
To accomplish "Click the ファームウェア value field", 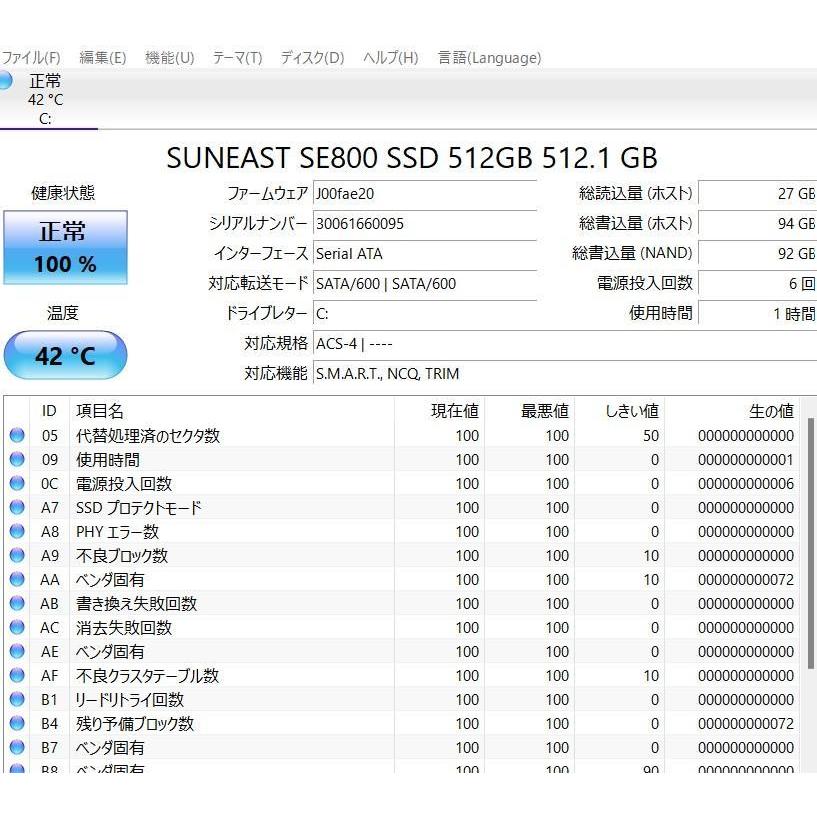I will coord(420,192).
